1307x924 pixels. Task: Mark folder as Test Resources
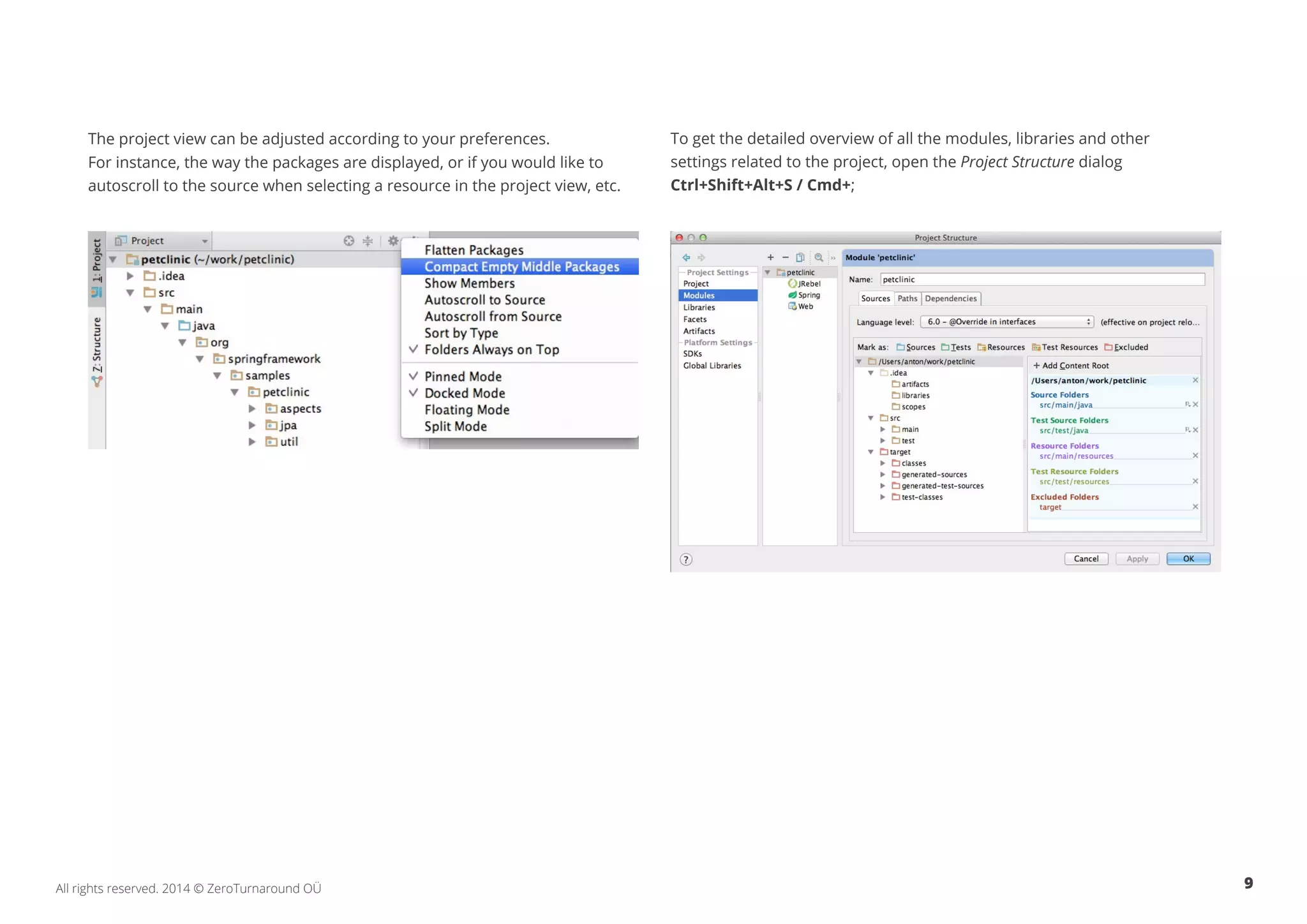1064,347
